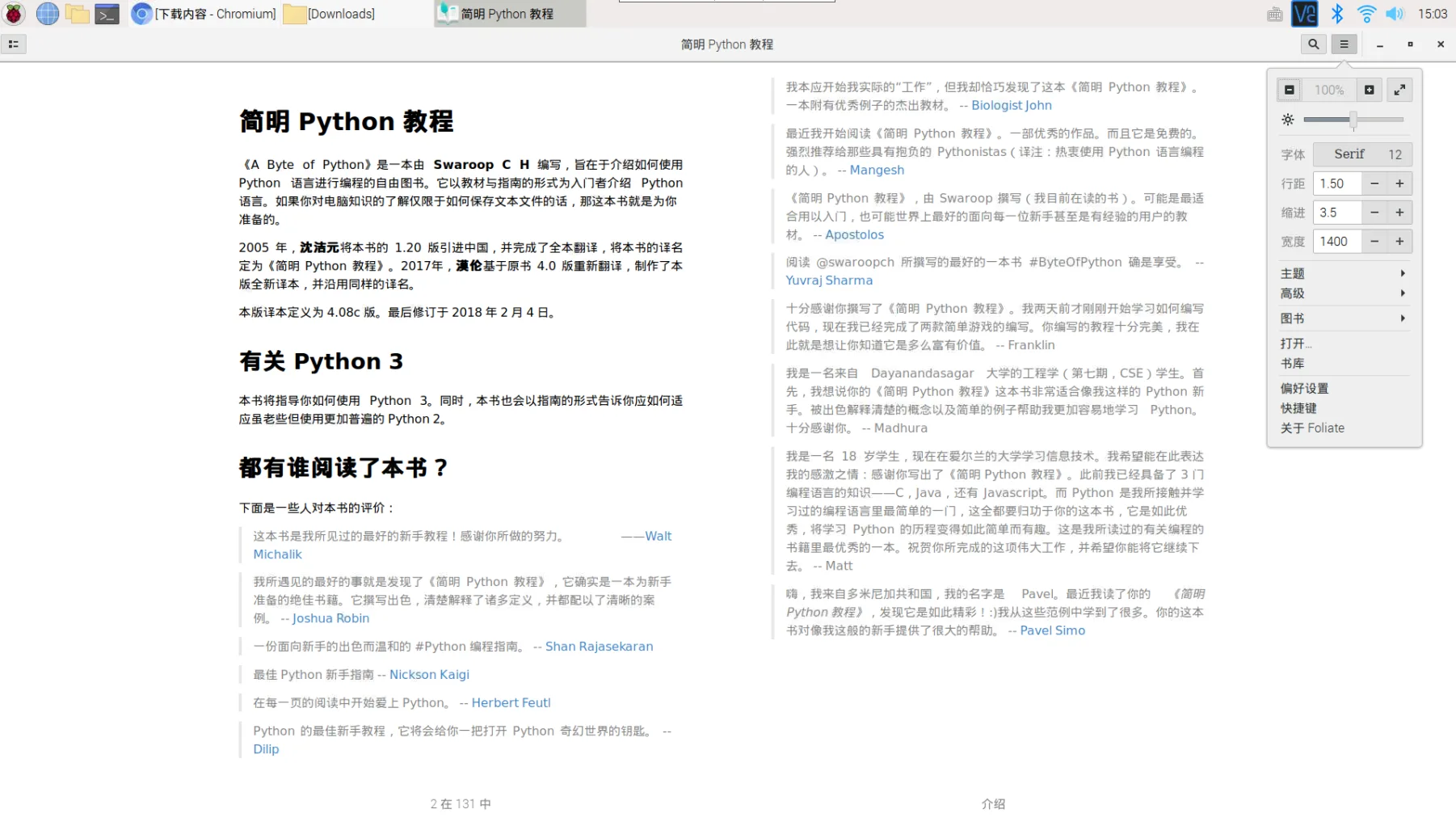Enter fullscreen with the expand arrows icon
Screen dimensions: 1456x822
1400,90
